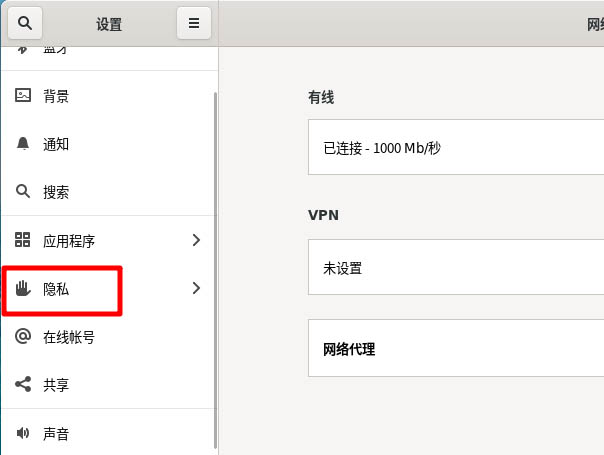This screenshot has width=604, height=455.
Task: Open the hamburger menu beside 设置
Action: pos(193,23)
